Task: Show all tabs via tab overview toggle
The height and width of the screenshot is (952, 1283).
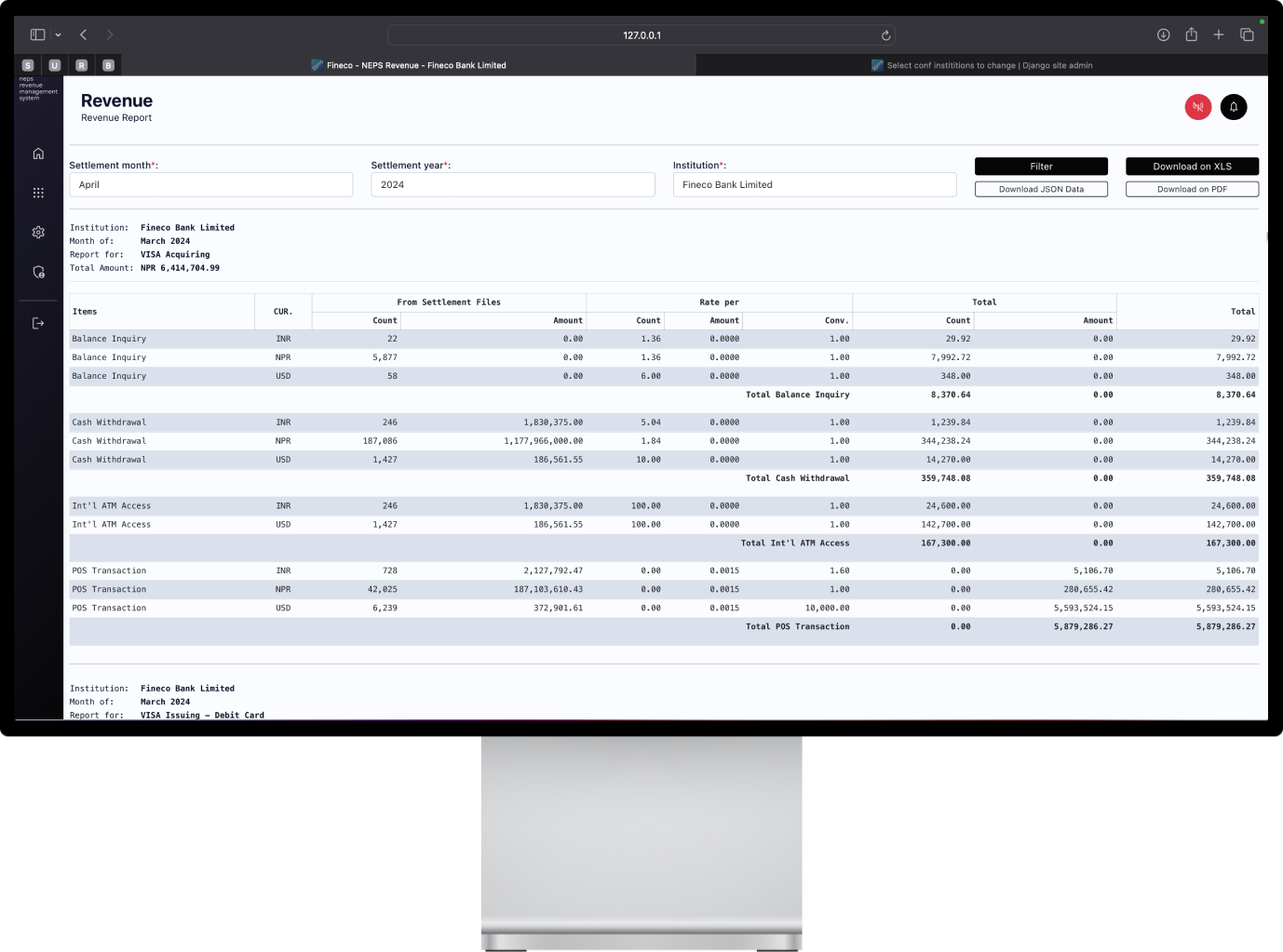Action: [1247, 34]
